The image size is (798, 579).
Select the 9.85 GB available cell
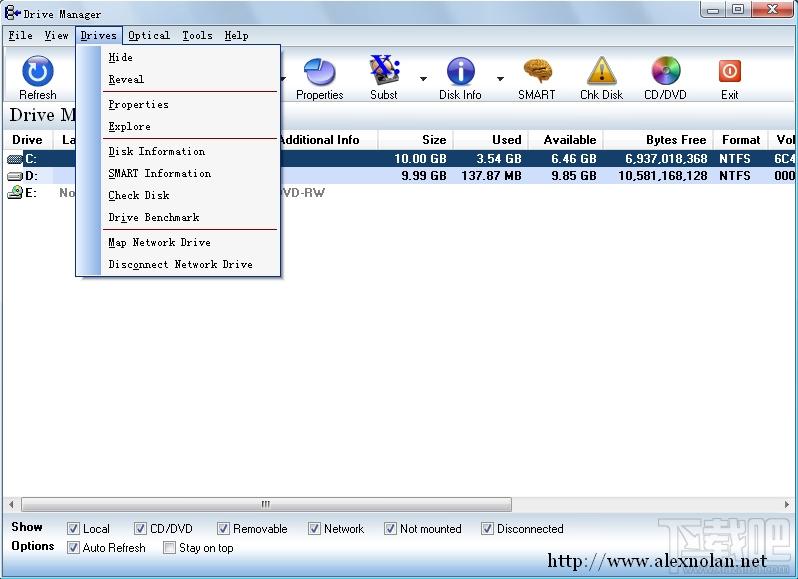574,176
